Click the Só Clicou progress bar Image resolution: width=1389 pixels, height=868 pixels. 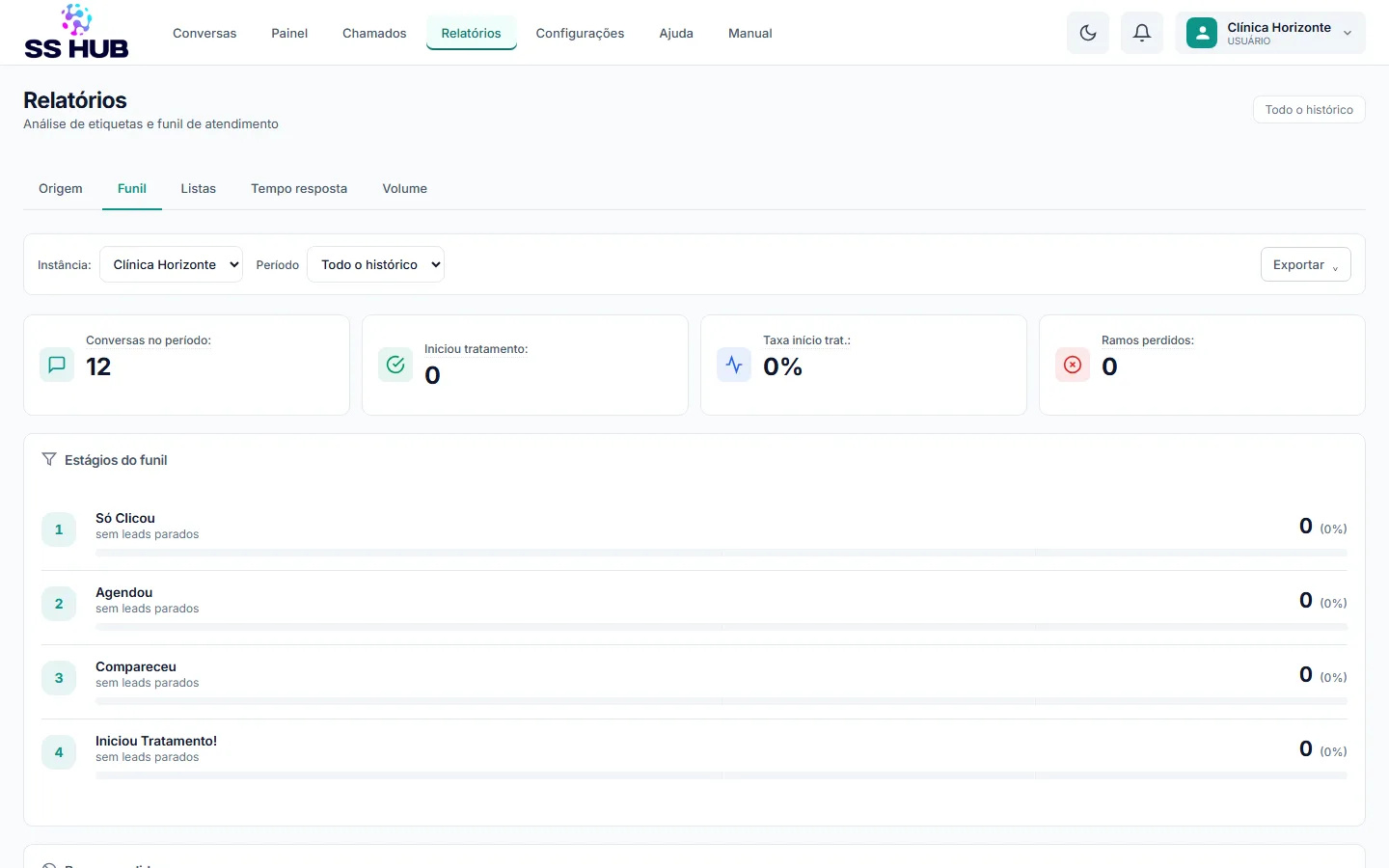point(722,553)
